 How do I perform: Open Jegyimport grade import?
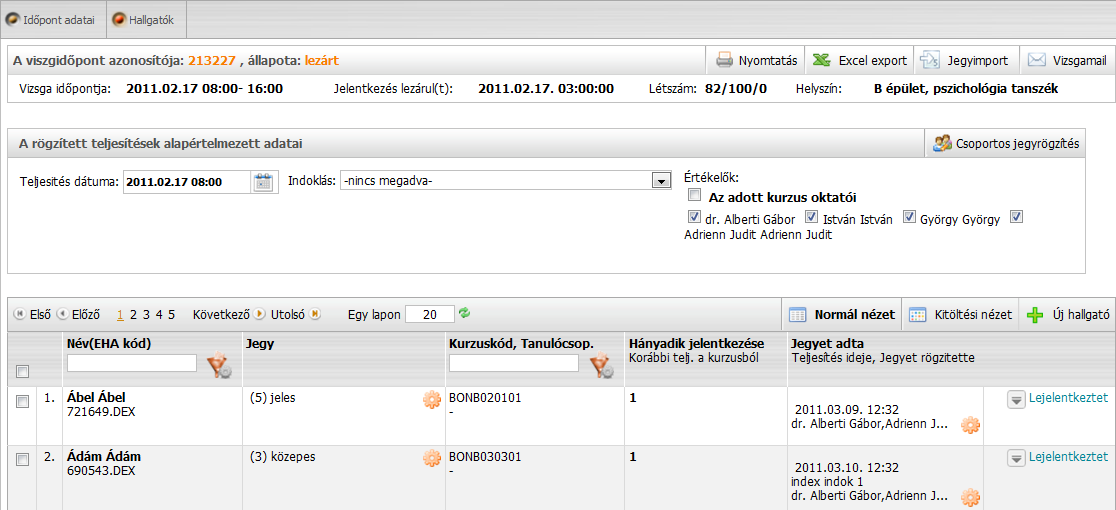click(966, 60)
